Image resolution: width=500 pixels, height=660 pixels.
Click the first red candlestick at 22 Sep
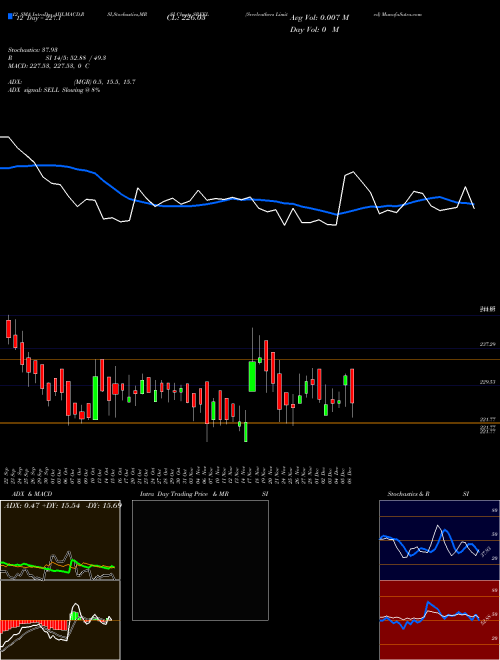click(x=8, y=329)
